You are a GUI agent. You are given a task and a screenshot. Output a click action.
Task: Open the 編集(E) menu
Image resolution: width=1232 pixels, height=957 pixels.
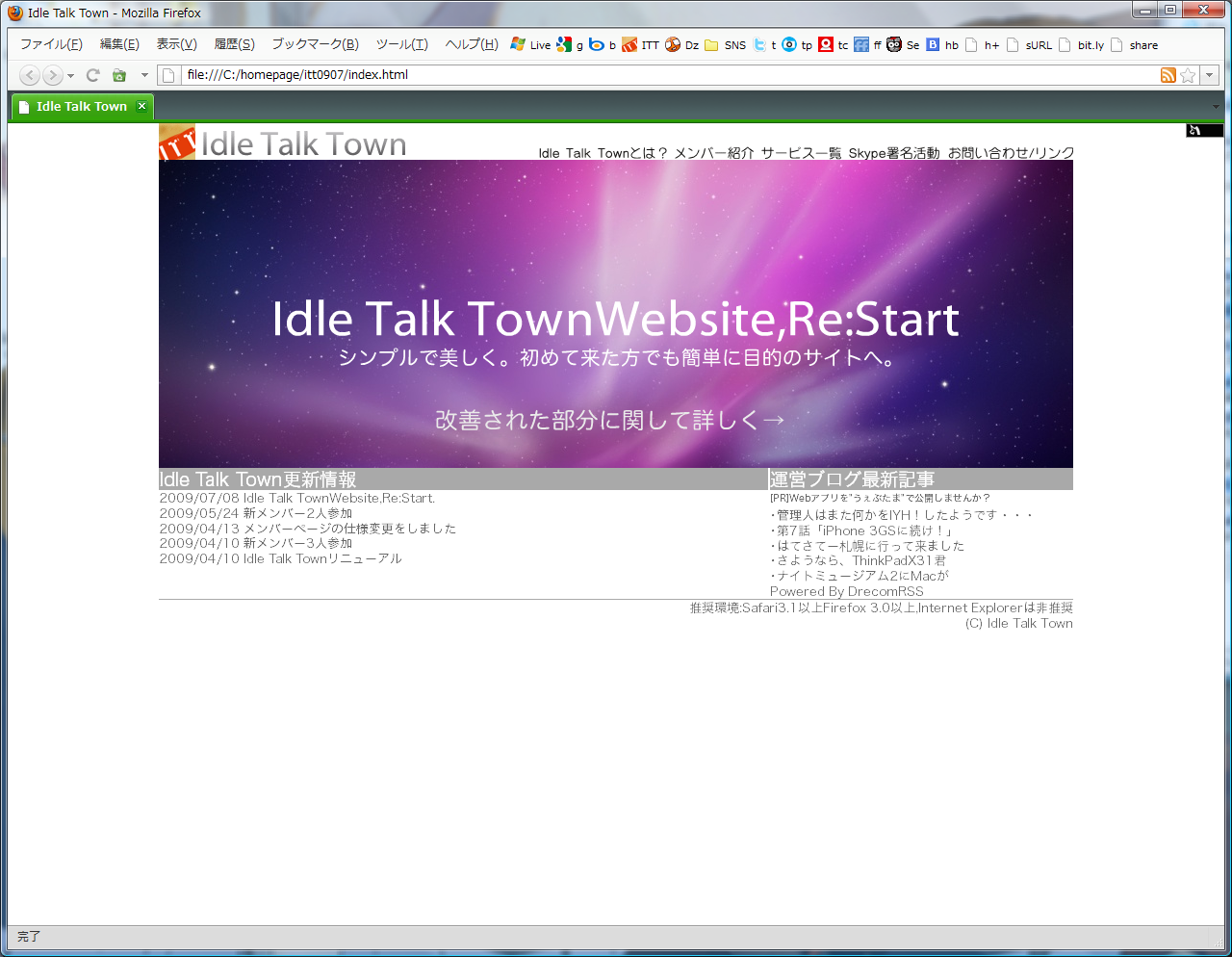pyautogui.click(x=119, y=44)
